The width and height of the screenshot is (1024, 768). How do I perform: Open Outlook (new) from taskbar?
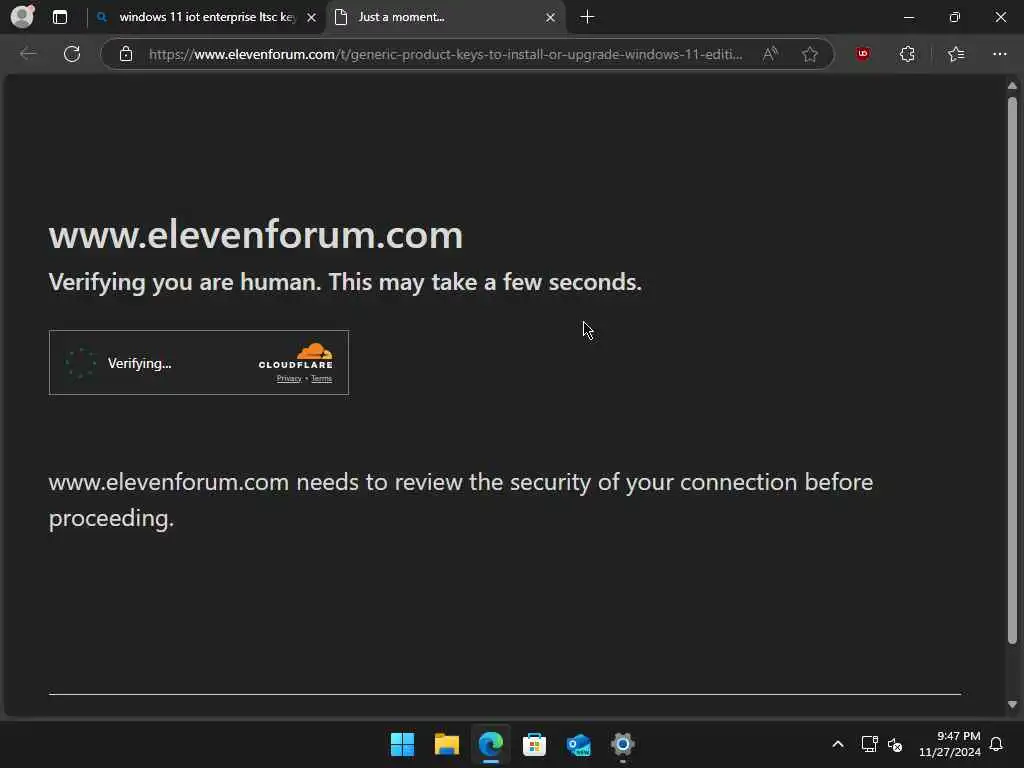pos(579,744)
